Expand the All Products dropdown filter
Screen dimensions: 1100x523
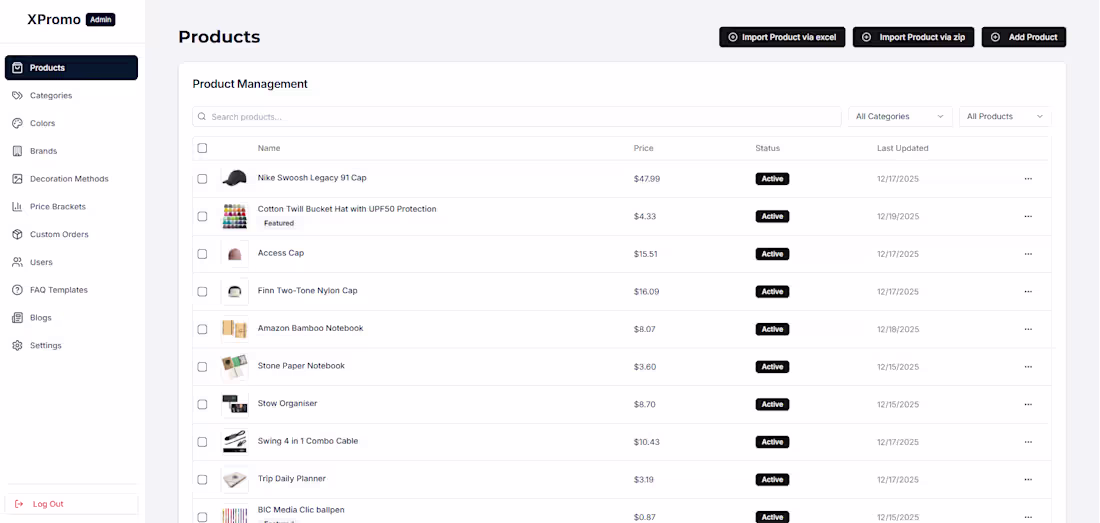click(x=1004, y=117)
